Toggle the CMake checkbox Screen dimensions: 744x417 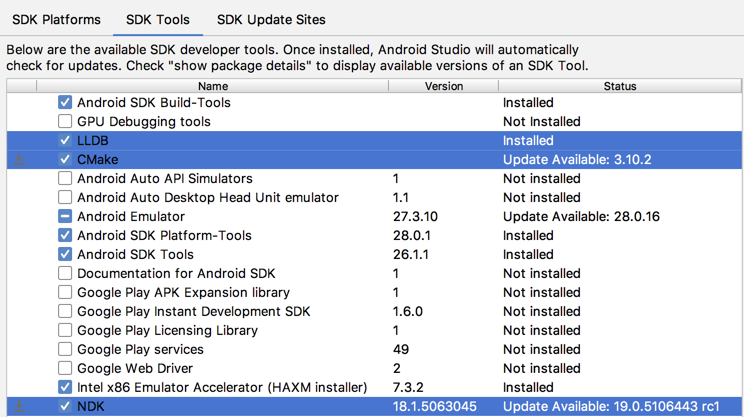tap(65, 160)
